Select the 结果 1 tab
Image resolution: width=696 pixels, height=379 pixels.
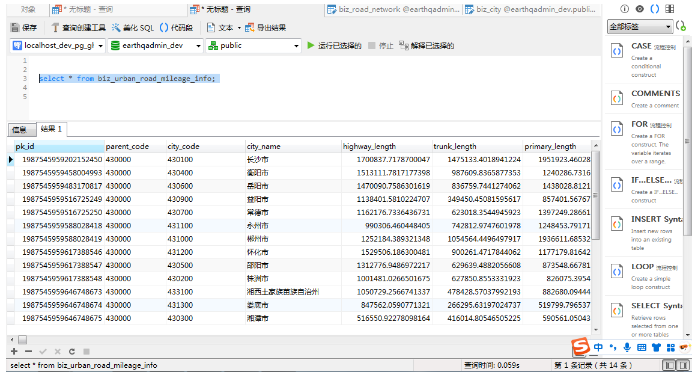51,129
